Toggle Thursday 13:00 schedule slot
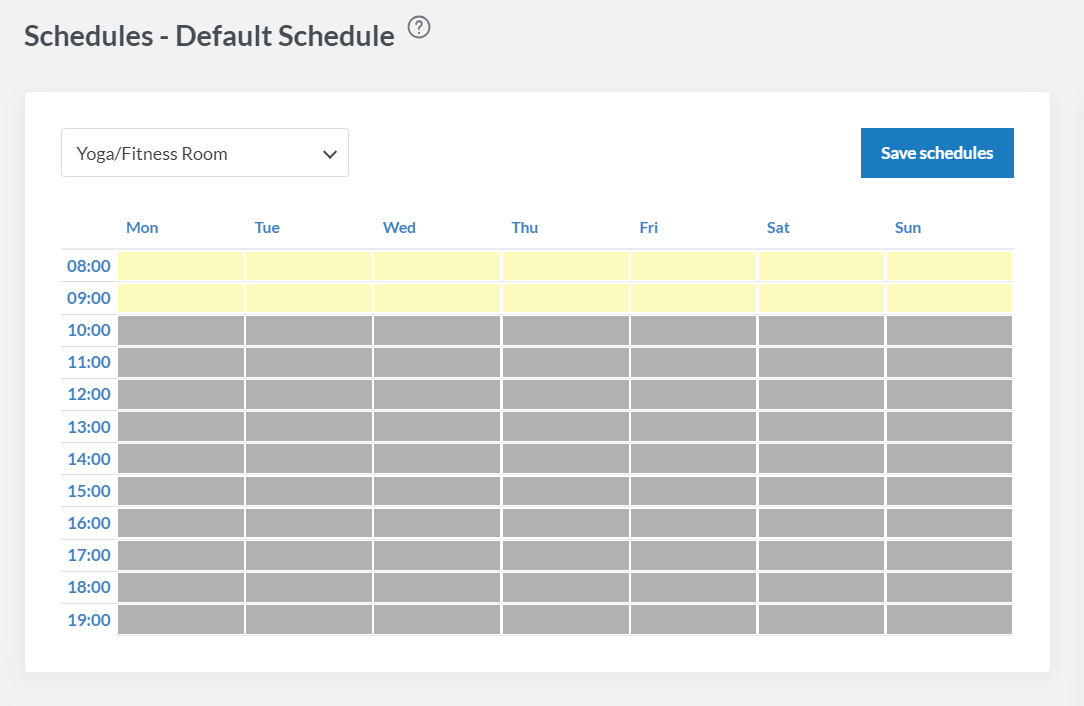1084x706 pixels. pos(565,427)
